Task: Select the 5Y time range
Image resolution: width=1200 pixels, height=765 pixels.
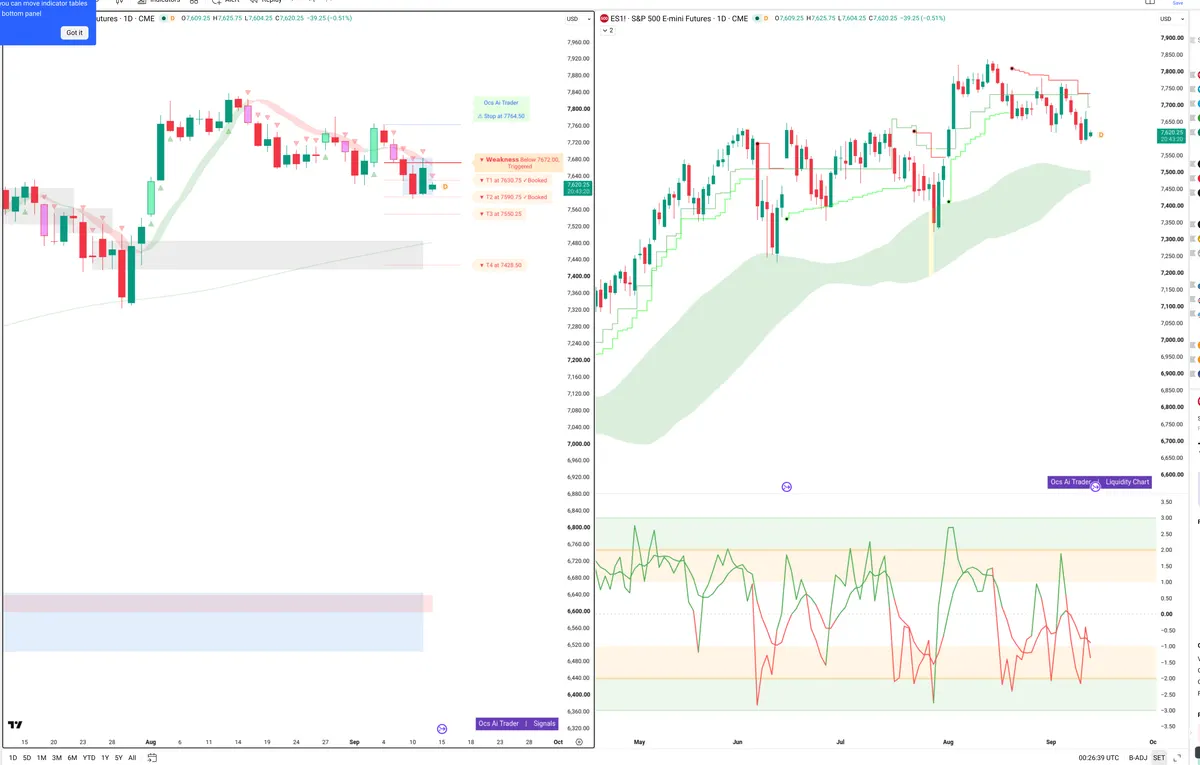Action: (x=119, y=758)
